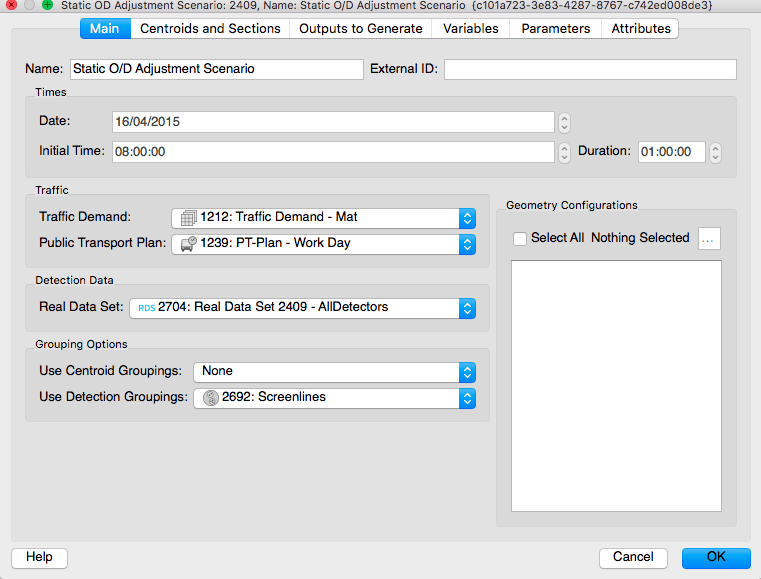This screenshot has width=761, height=579.
Task: Click the Duration stepper arrows
Action: pyautogui.click(x=715, y=152)
